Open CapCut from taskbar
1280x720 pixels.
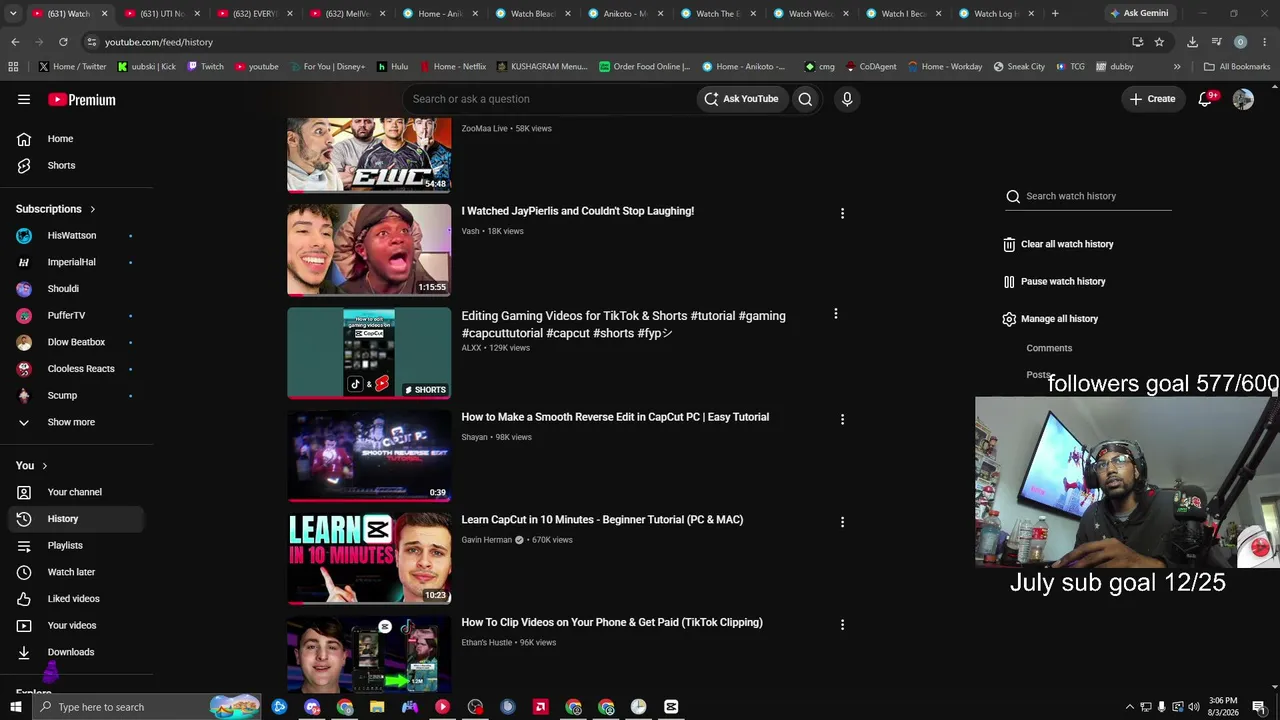pos(671,707)
